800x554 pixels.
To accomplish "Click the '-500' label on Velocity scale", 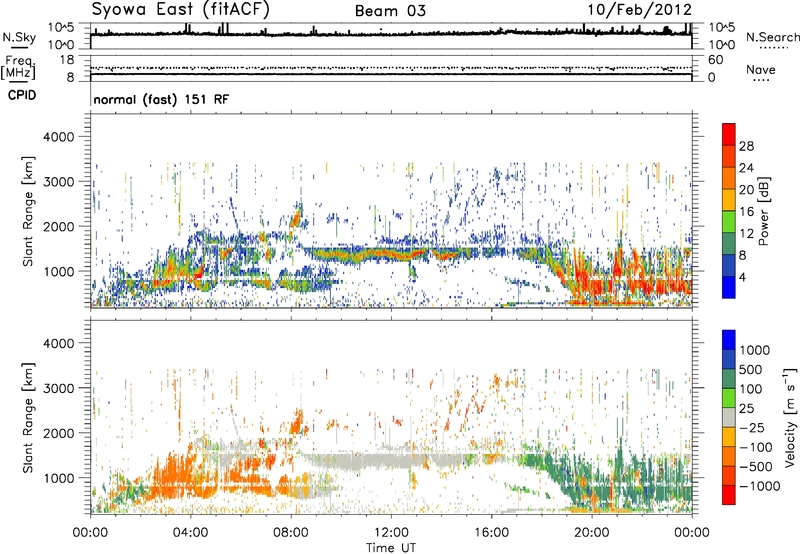I will (x=756, y=467).
